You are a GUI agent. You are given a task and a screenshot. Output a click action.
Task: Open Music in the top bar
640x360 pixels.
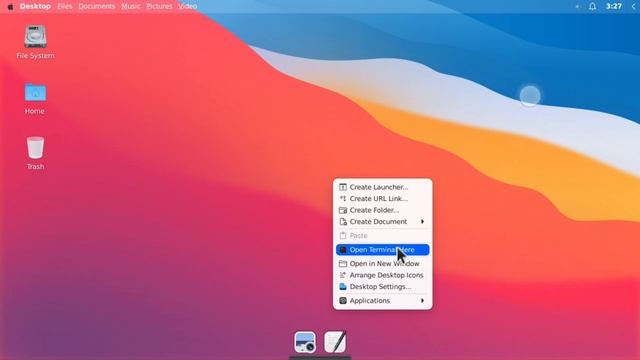[x=131, y=7]
